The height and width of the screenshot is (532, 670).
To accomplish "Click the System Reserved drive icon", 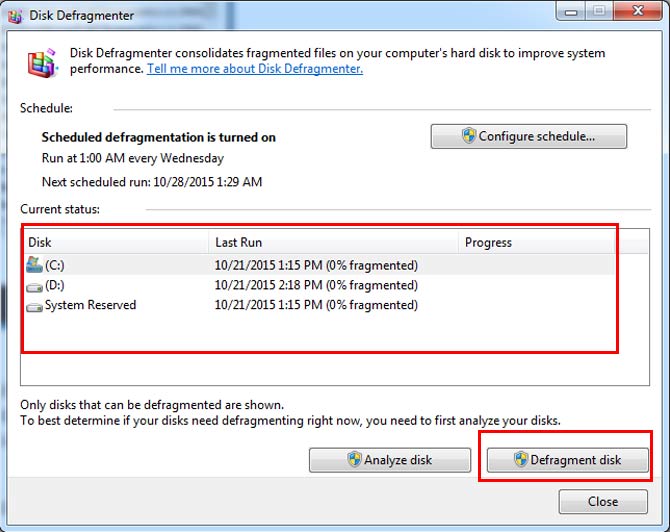I will pos(34,306).
